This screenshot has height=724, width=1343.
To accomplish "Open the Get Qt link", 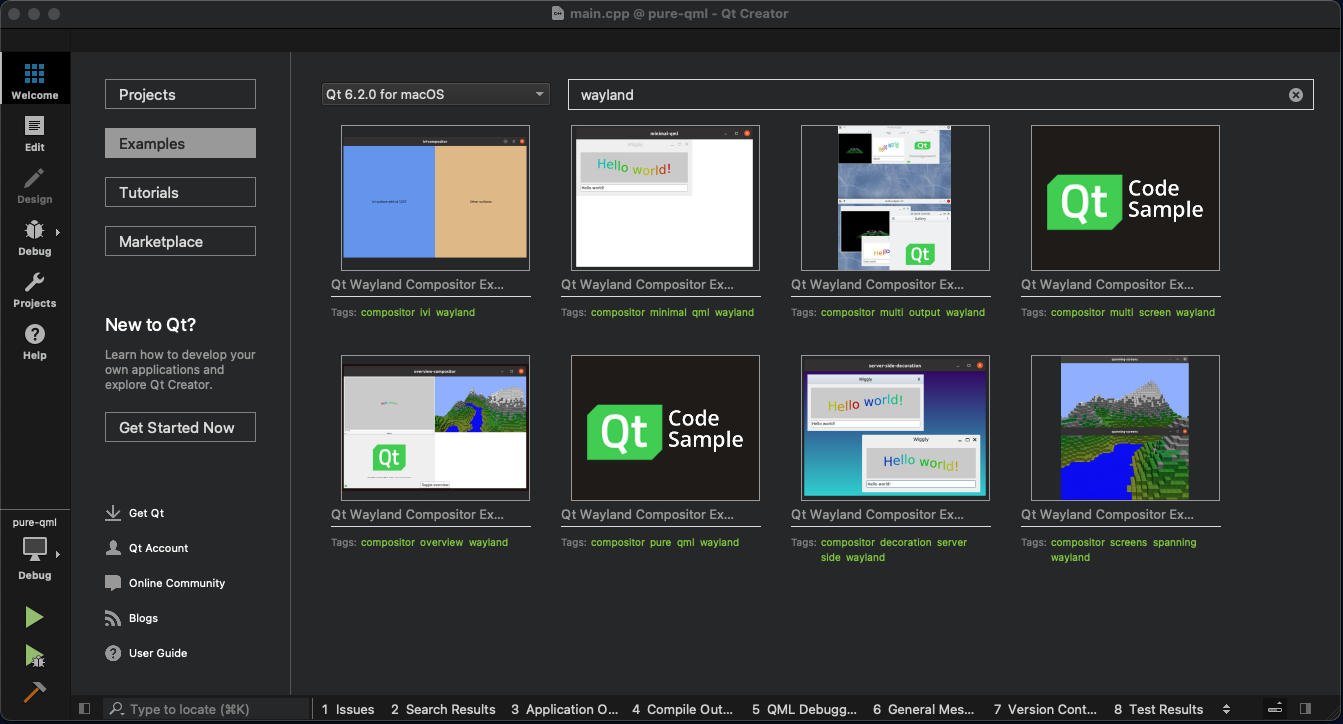I will [x=146, y=513].
